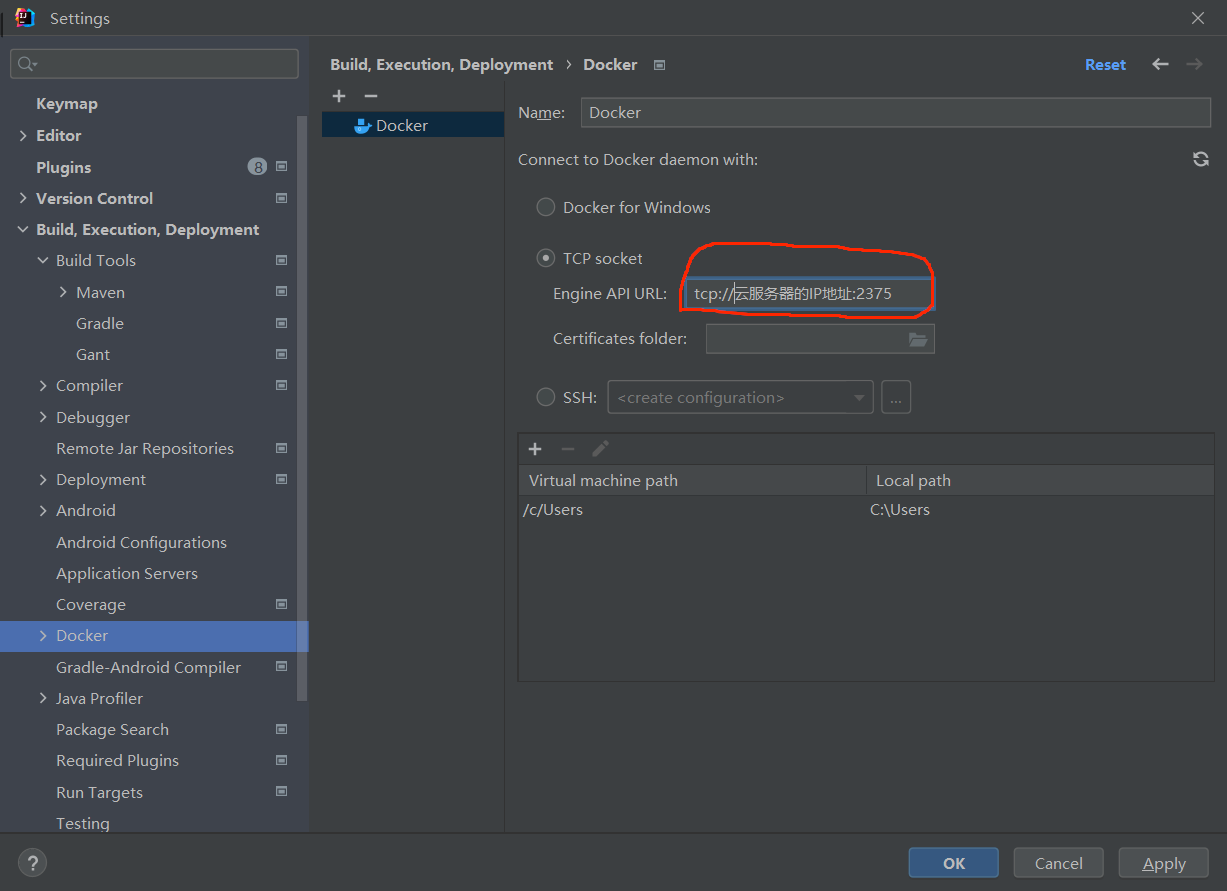Viewport: 1227px width, 891px height.
Task: Open the Keymap settings page
Action: click(67, 104)
